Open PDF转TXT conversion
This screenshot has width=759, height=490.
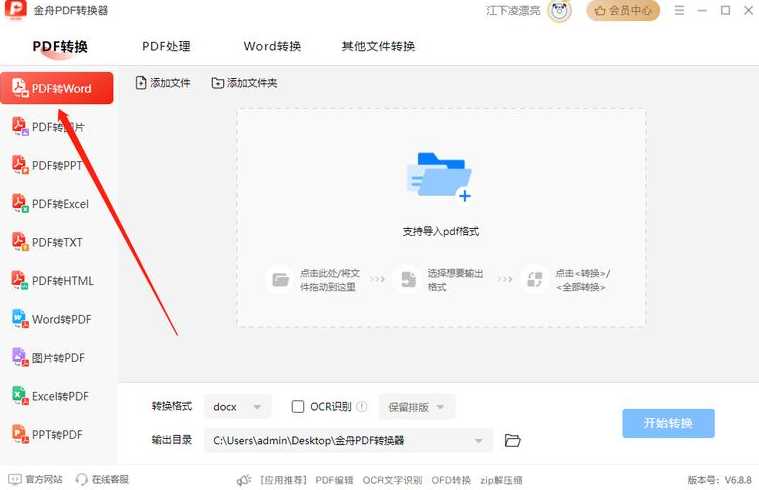(47, 242)
